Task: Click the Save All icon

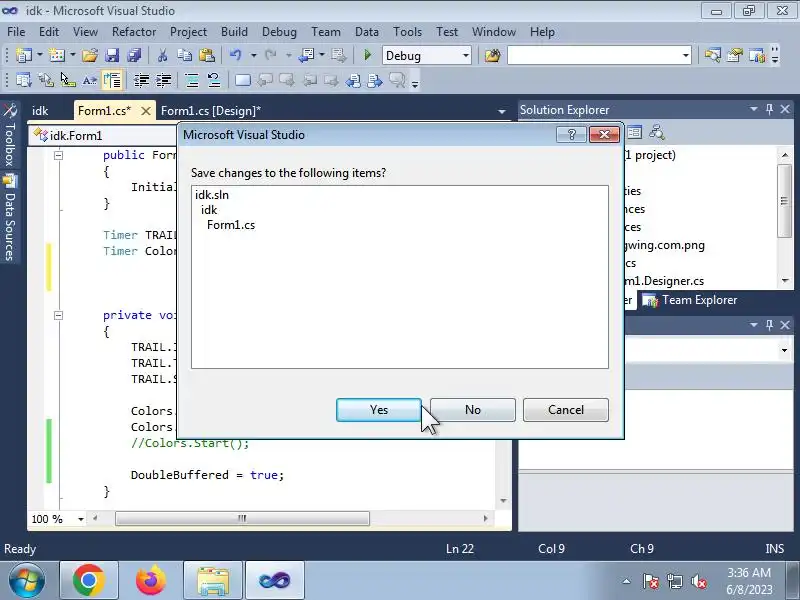Action: click(x=134, y=55)
